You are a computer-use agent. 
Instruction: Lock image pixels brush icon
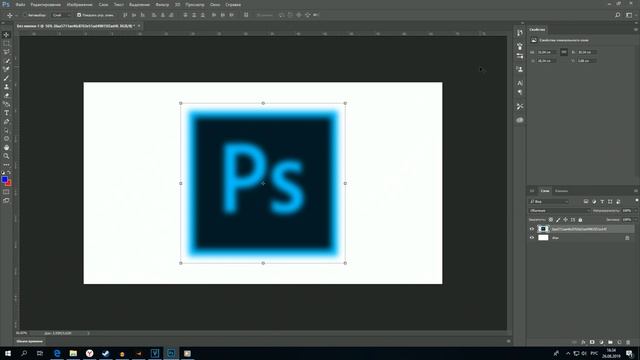[x=558, y=220]
